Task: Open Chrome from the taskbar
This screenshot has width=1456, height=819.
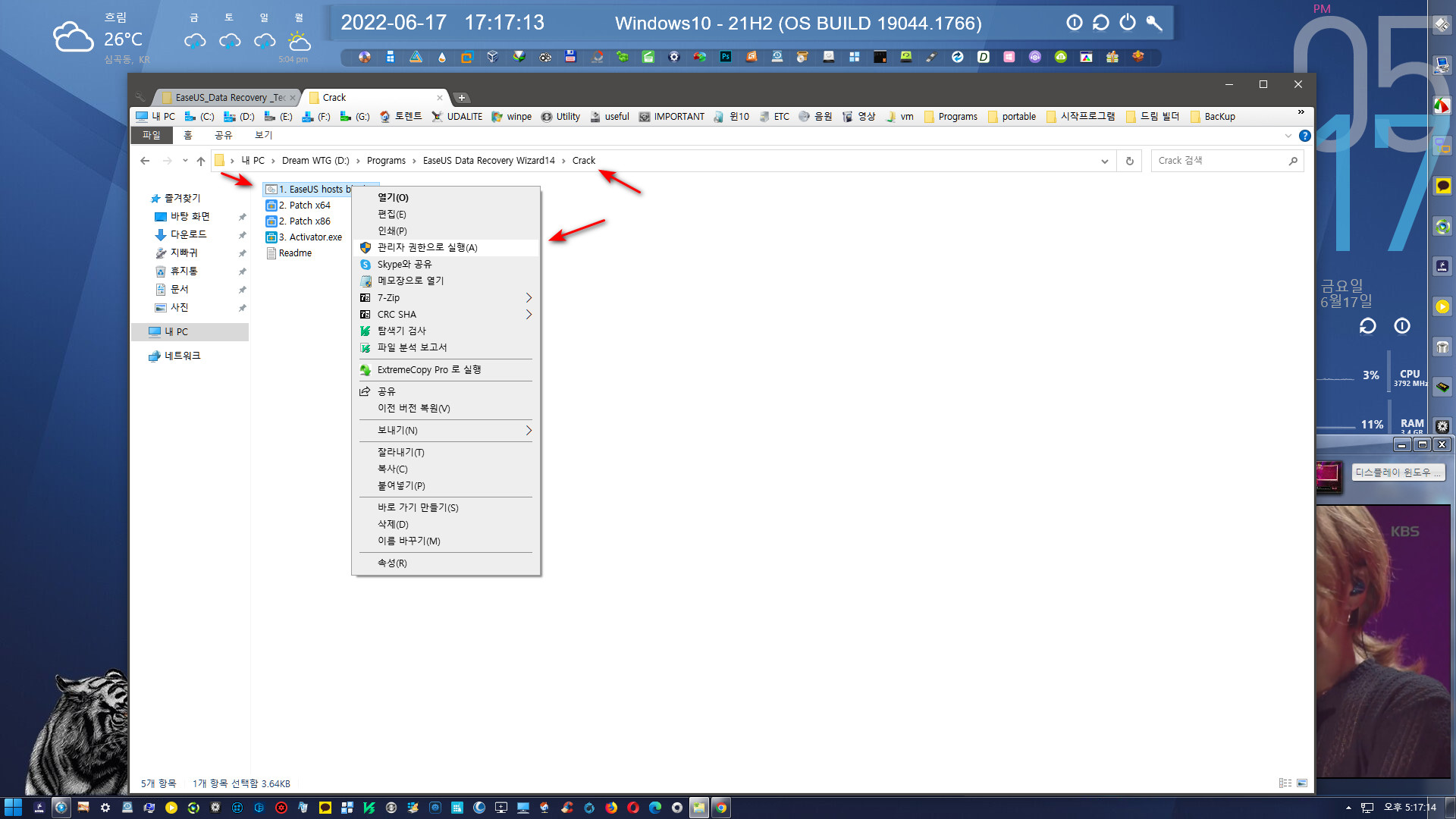Action: pos(721,808)
